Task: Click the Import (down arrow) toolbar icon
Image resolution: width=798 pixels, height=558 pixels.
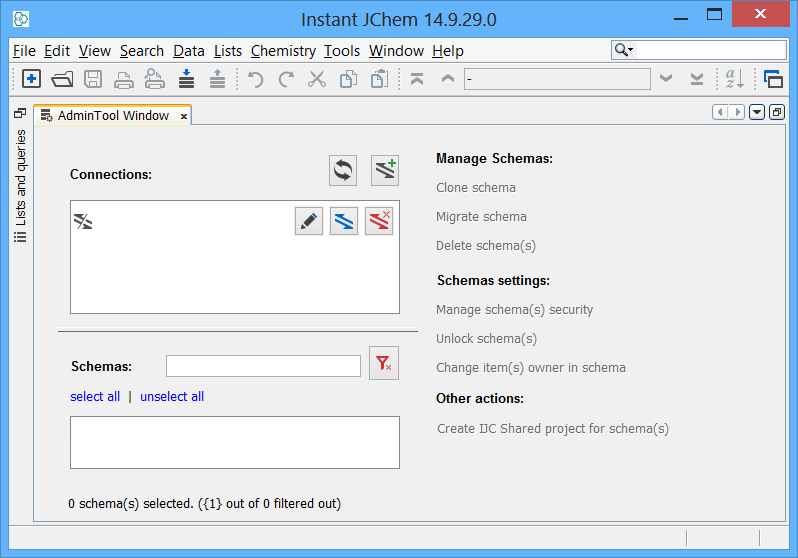Action: tap(186, 79)
